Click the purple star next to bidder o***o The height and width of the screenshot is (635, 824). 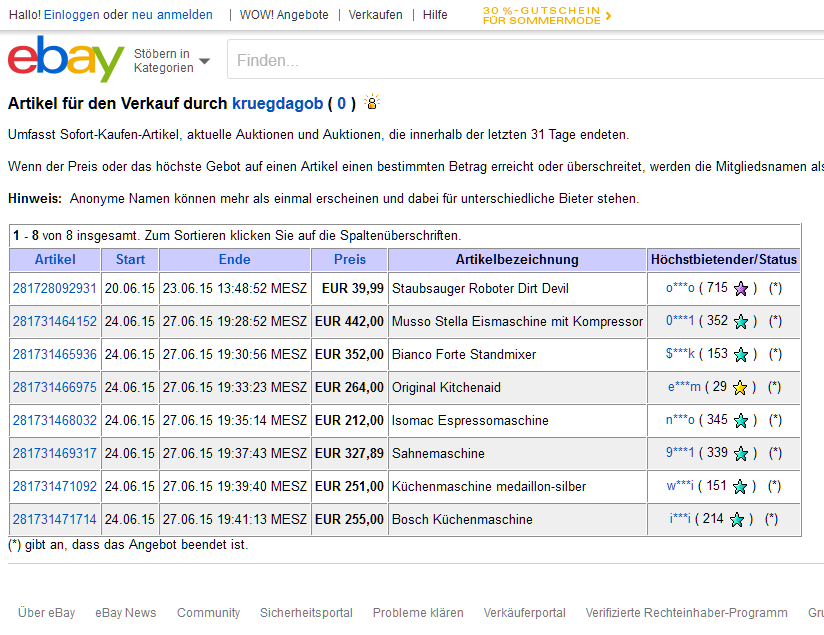(x=741, y=289)
